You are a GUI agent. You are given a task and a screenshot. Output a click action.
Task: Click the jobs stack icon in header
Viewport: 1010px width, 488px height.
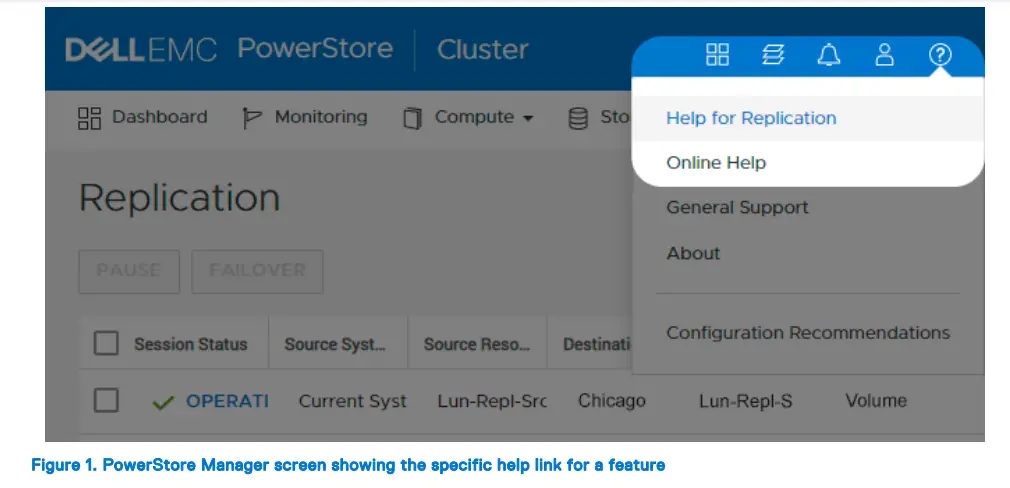point(773,55)
